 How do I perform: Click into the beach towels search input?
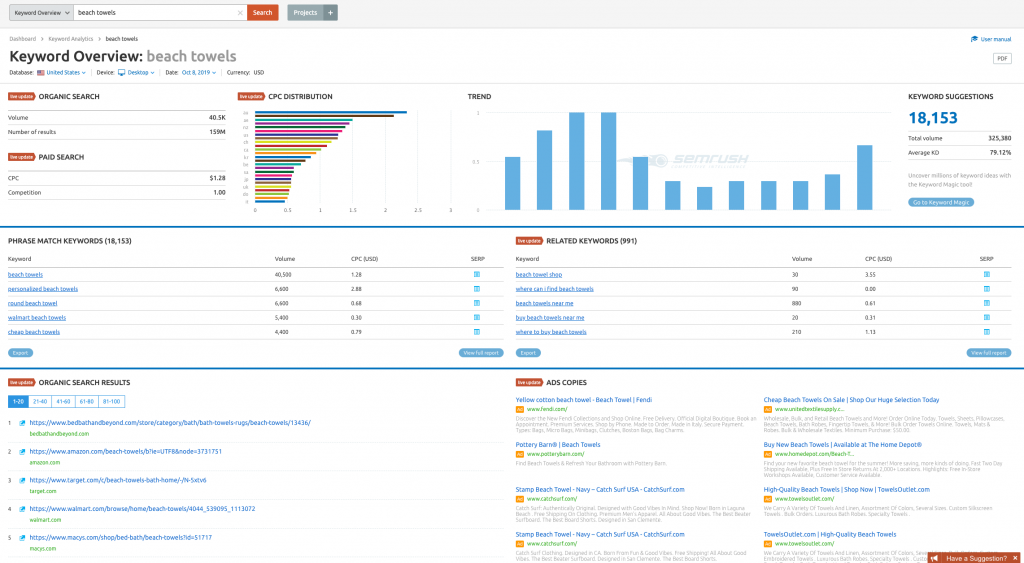pos(155,13)
